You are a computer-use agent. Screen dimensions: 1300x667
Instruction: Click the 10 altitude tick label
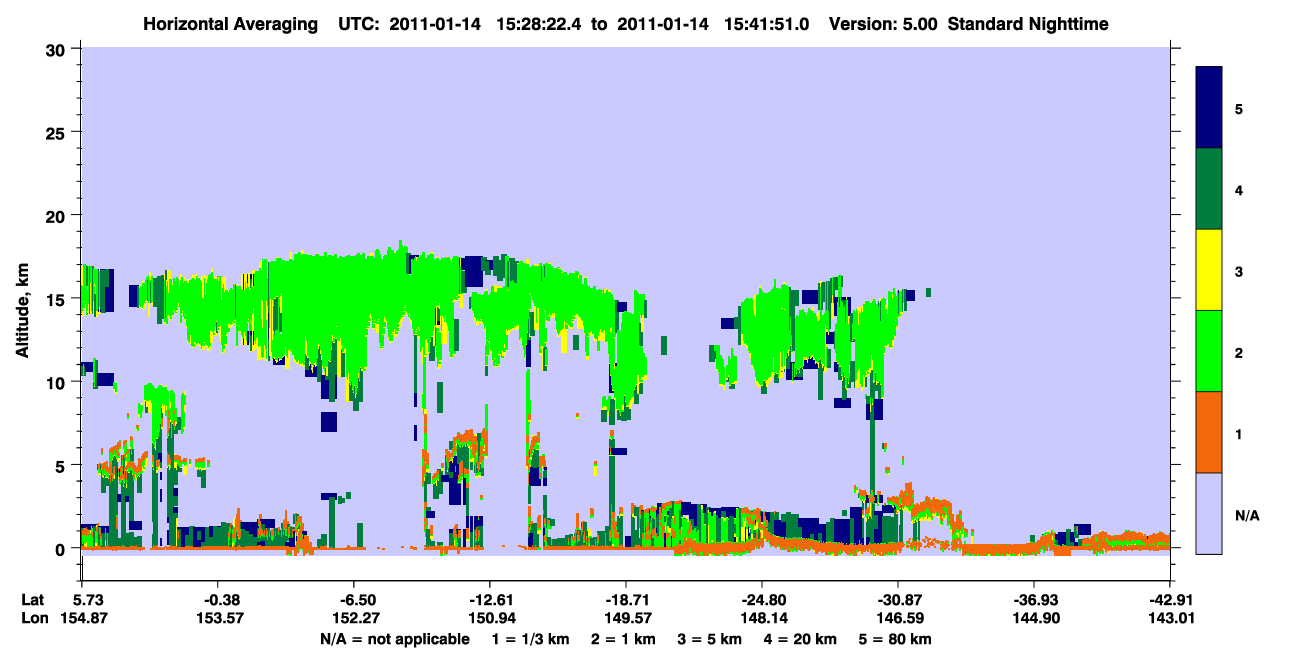click(x=58, y=382)
